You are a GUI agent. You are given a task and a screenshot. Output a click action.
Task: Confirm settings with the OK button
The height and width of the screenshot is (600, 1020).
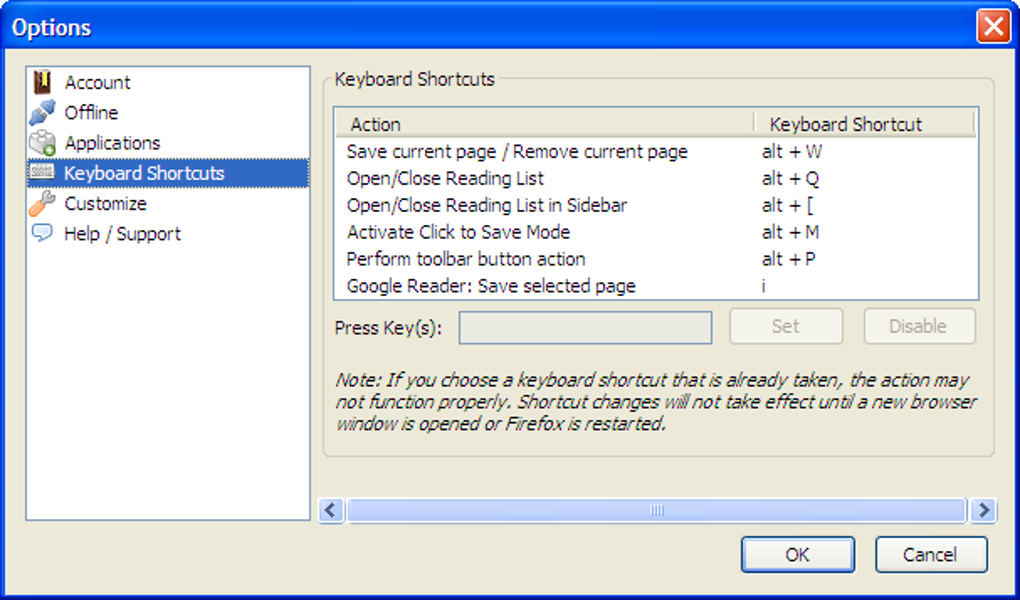coord(798,554)
